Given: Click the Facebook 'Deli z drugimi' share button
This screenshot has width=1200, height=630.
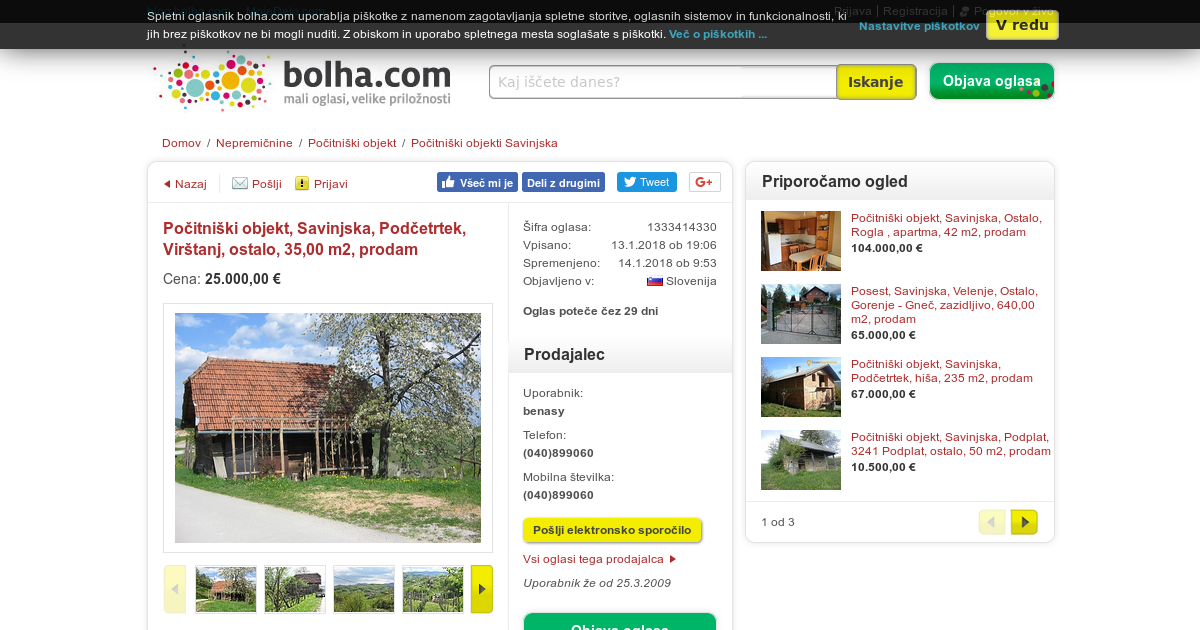Looking at the screenshot, I should click(x=563, y=182).
